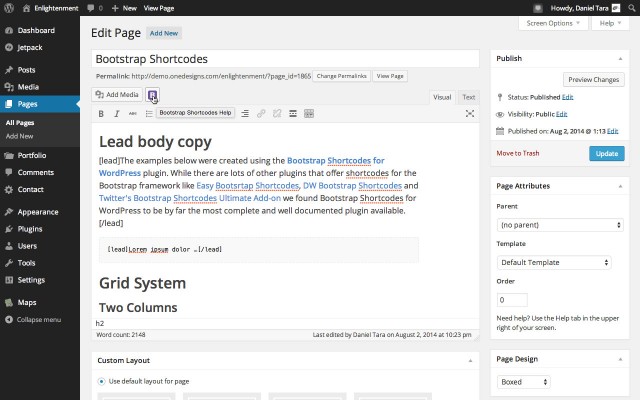The image size is (640, 400).
Task: Click the Bootstrap shortcodes icon button
Action: coord(152,95)
